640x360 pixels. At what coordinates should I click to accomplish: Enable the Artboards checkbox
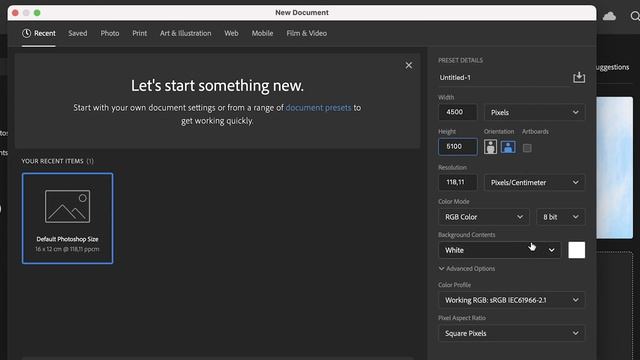527,148
